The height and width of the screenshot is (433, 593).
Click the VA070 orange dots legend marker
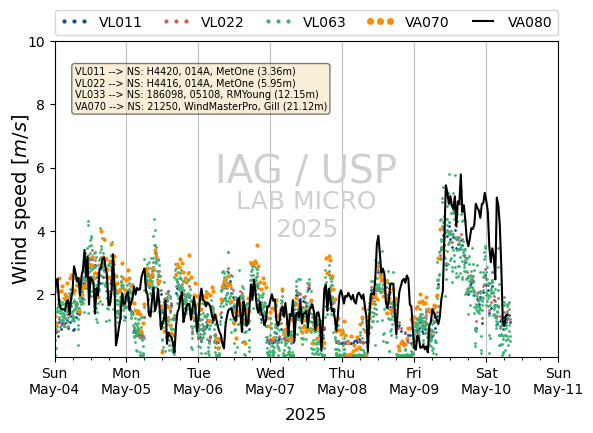[x=380, y=22]
